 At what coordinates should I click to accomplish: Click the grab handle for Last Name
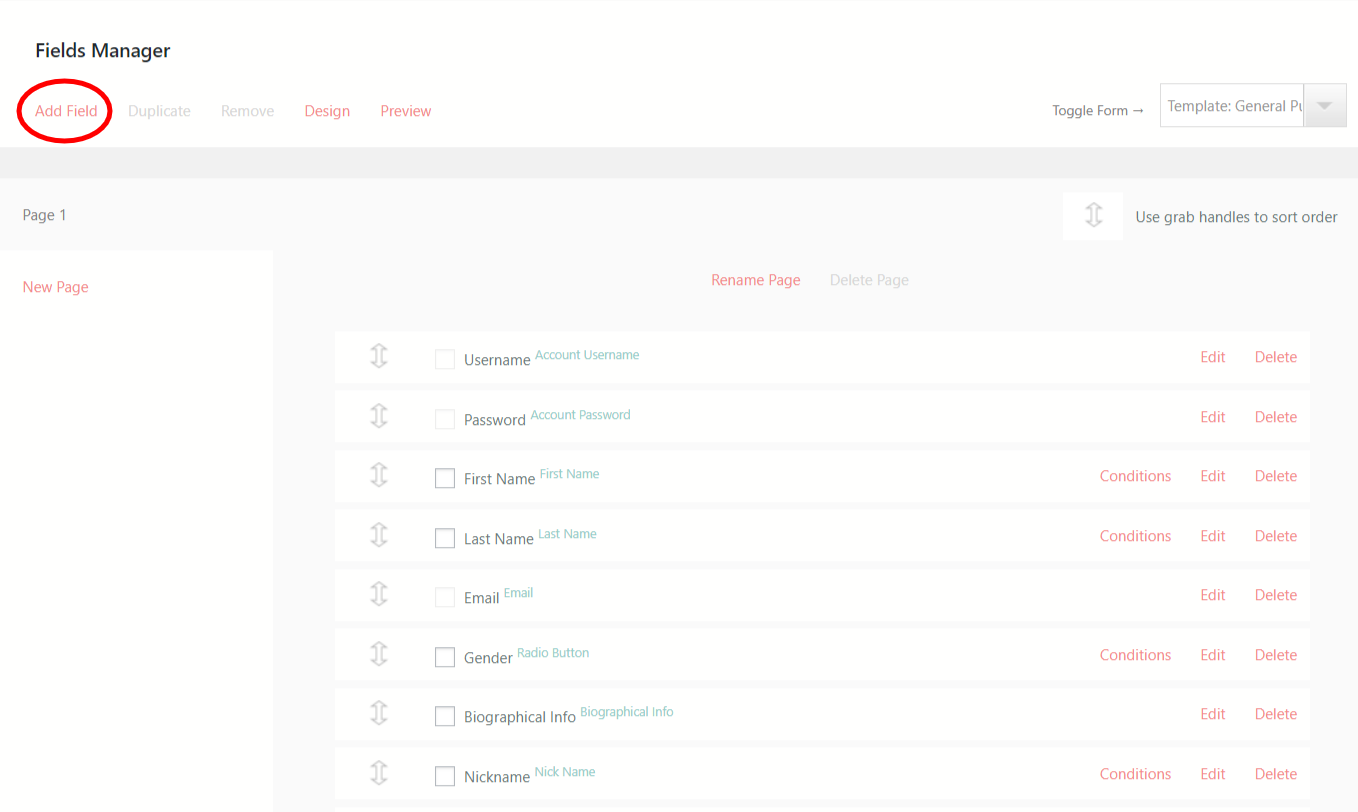378,535
